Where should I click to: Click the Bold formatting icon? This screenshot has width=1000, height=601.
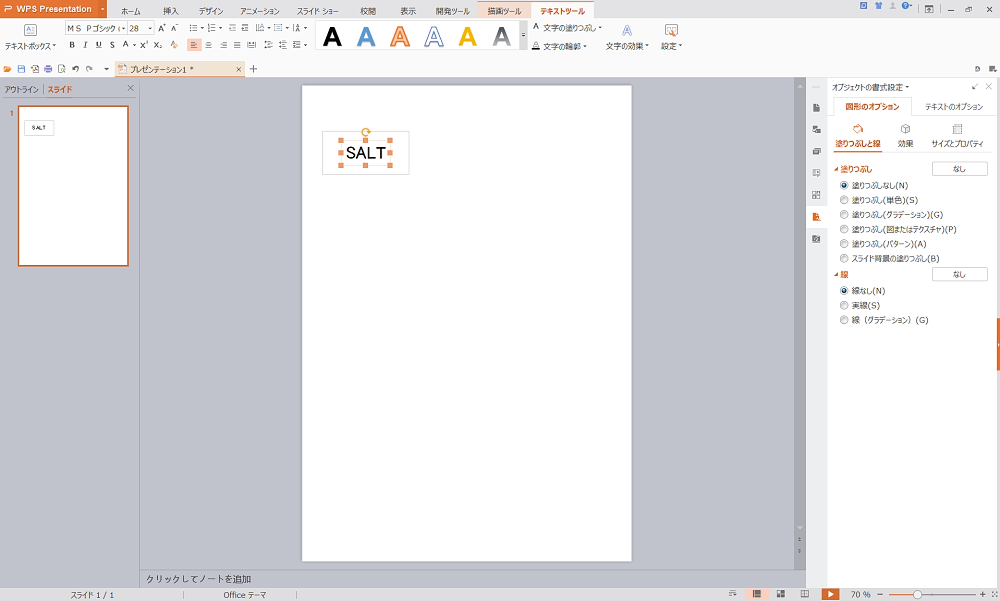coord(72,45)
